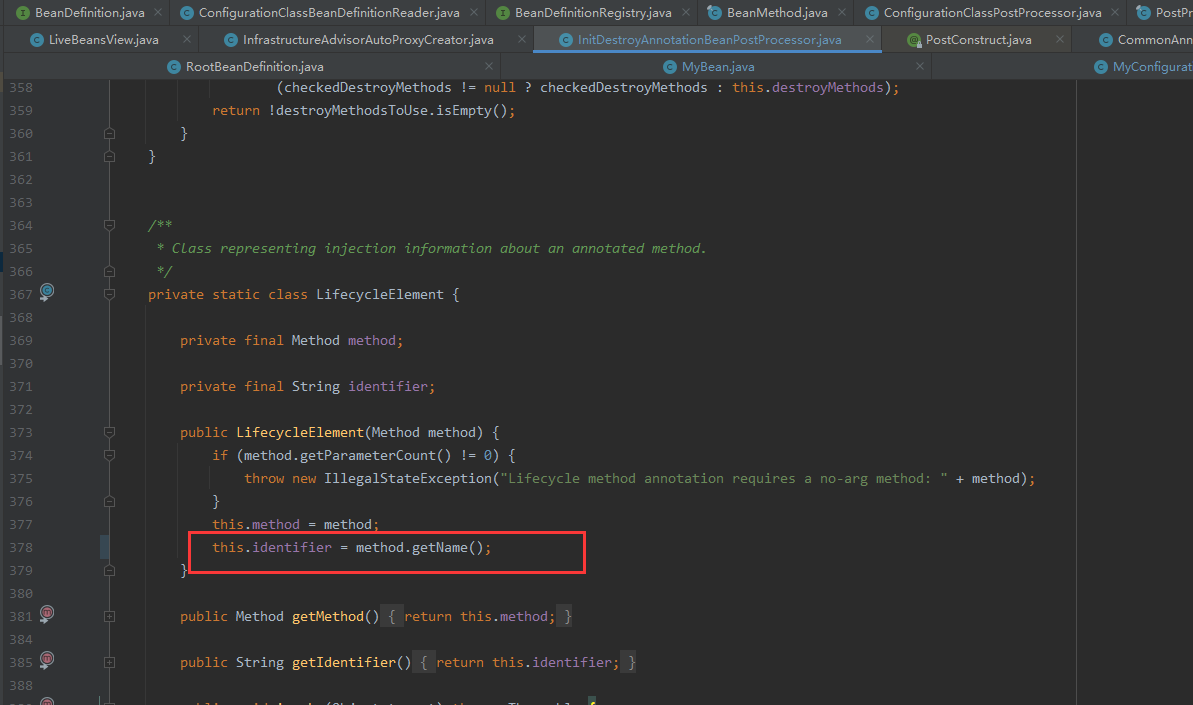Click 'LifecycleElement' in the class declaration line 367
Viewport: 1193px width, 705px height.
click(380, 294)
